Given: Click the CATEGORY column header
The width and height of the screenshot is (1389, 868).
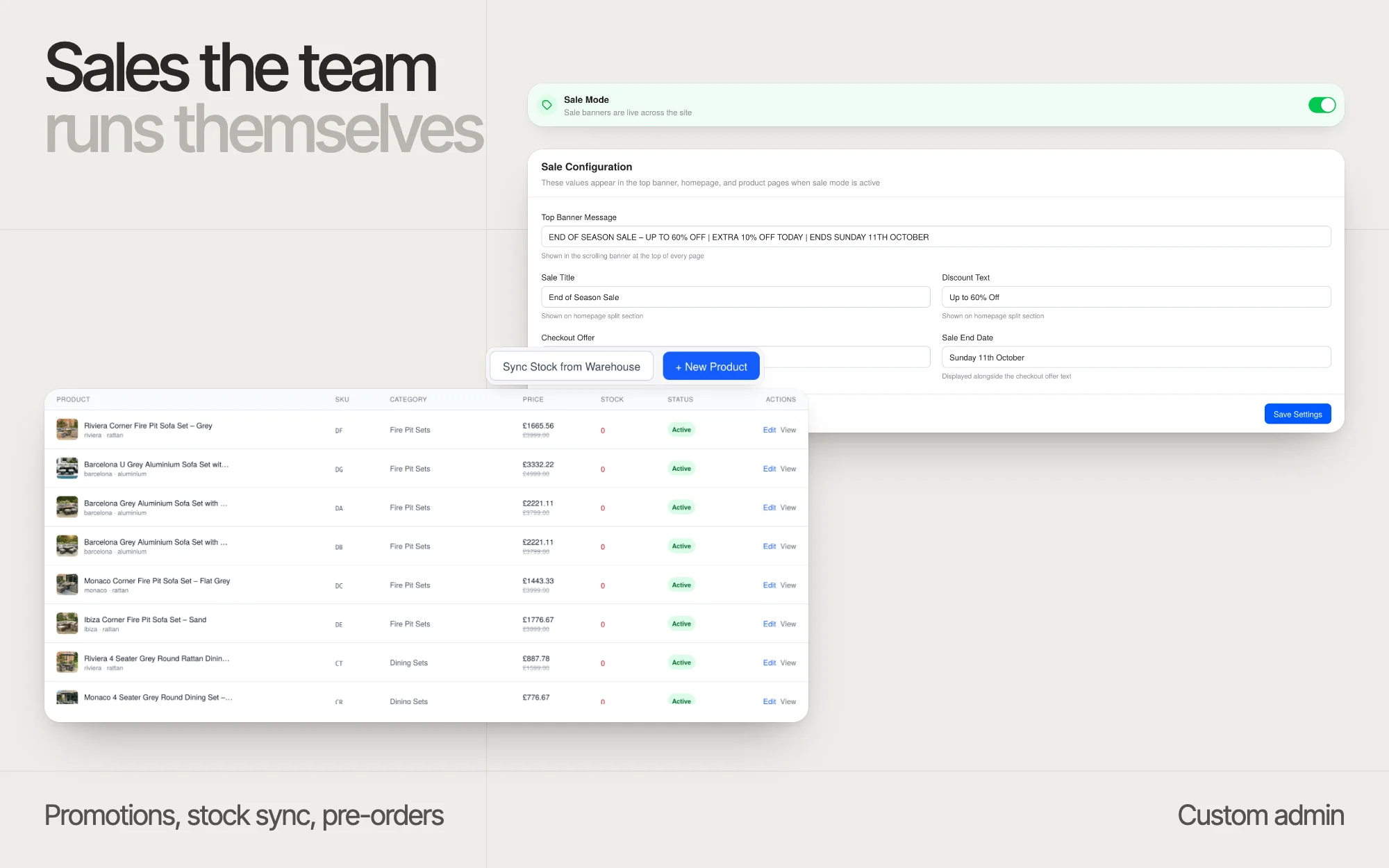Looking at the screenshot, I should point(408,399).
